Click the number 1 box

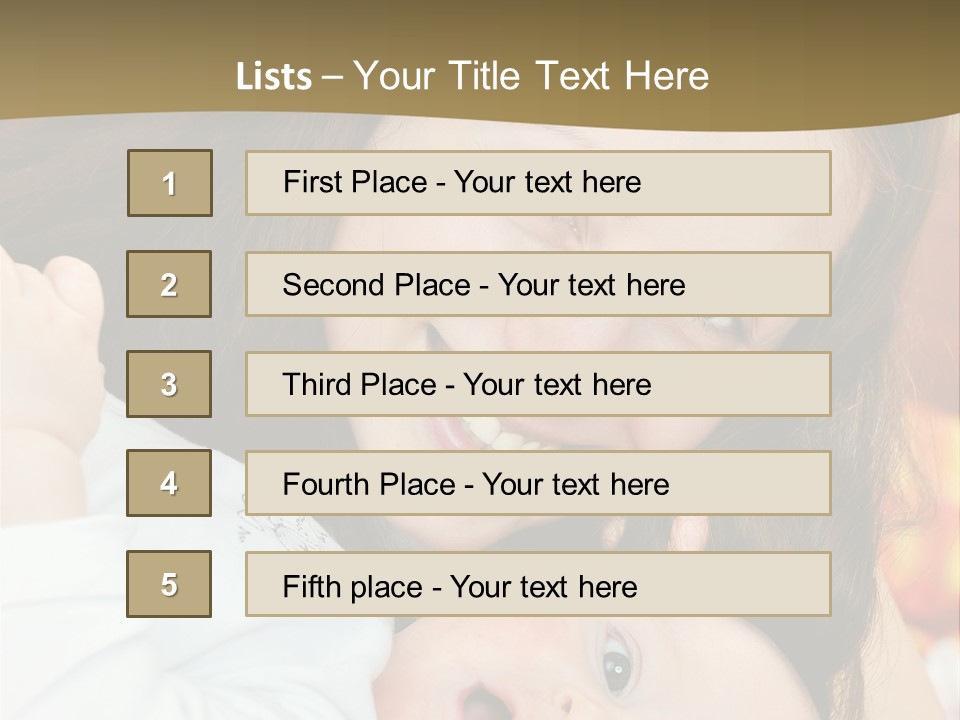click(170, 183)
